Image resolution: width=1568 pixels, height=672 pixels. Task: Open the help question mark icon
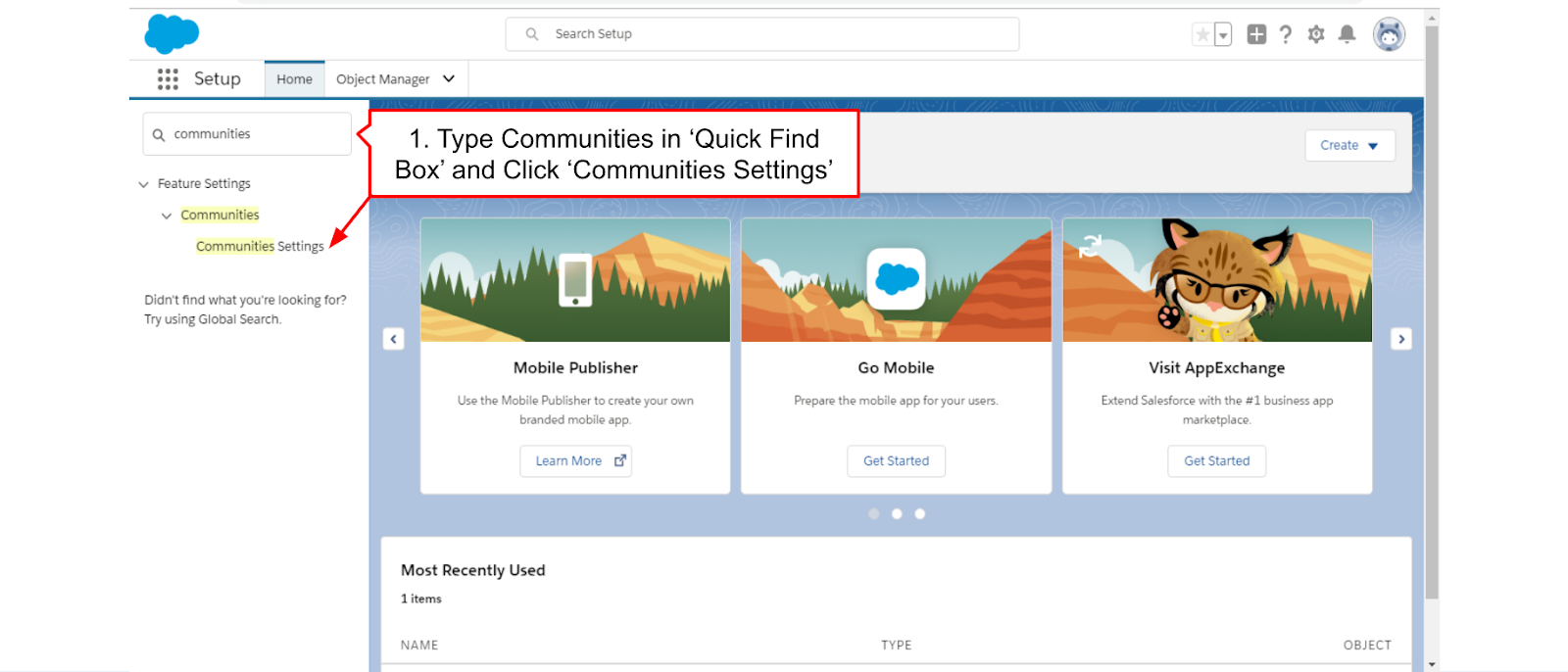tap(1286, 34)
